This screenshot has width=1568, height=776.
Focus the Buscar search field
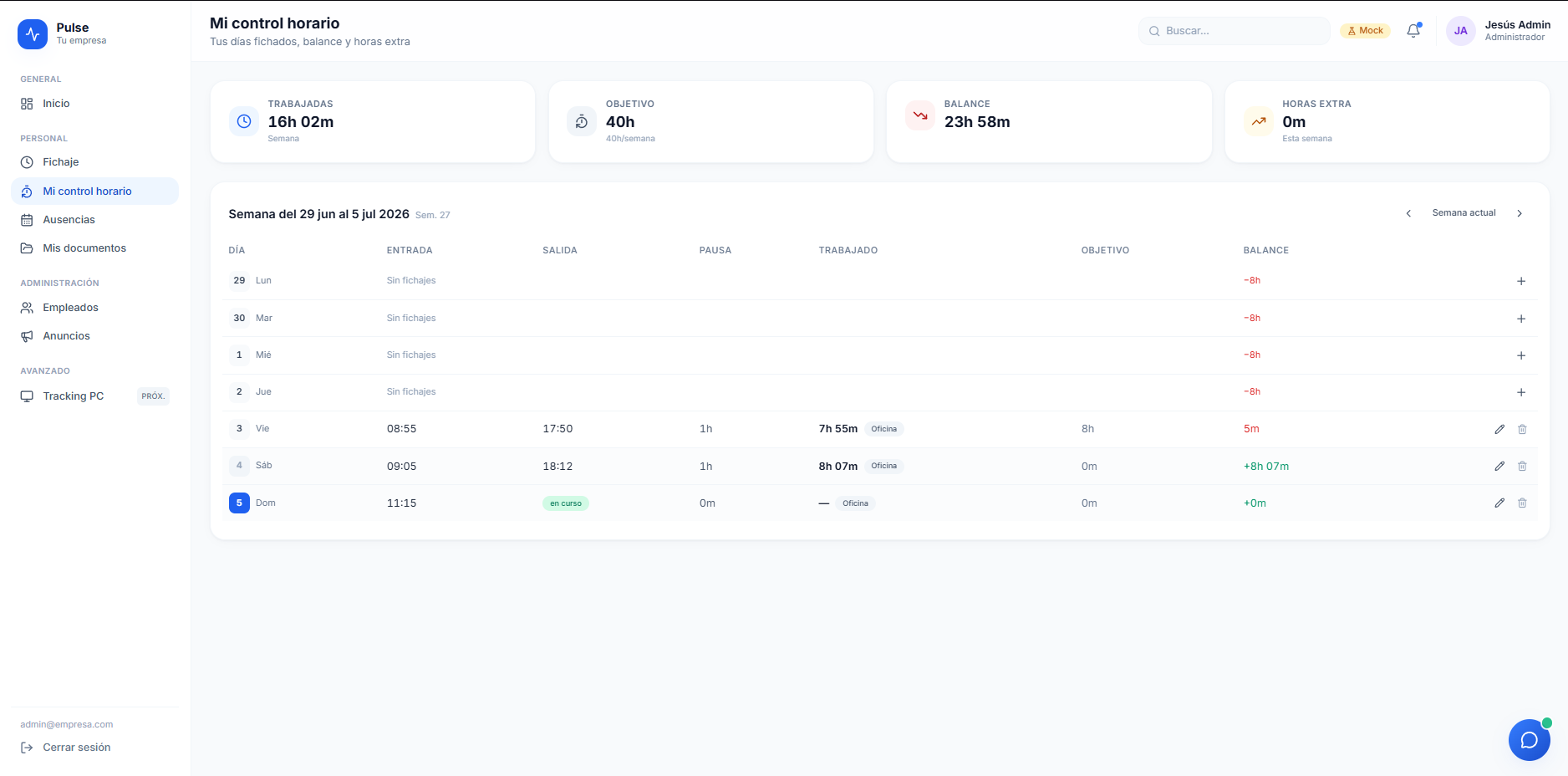pos(1235,31)
